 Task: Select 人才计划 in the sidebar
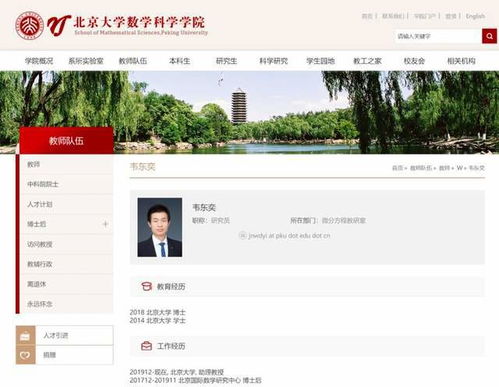coord(67,204)
